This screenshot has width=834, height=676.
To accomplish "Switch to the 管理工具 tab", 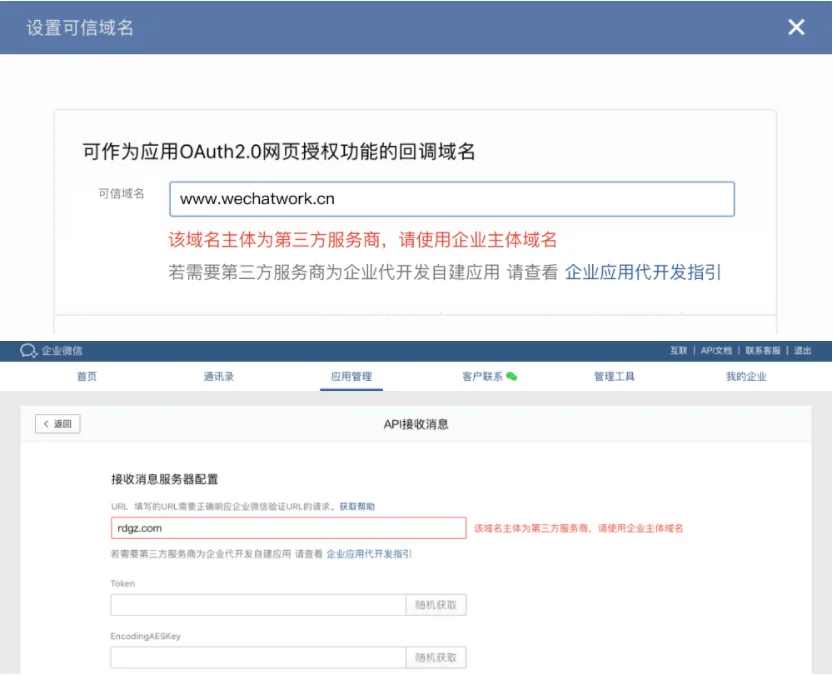I will (614, 377).
